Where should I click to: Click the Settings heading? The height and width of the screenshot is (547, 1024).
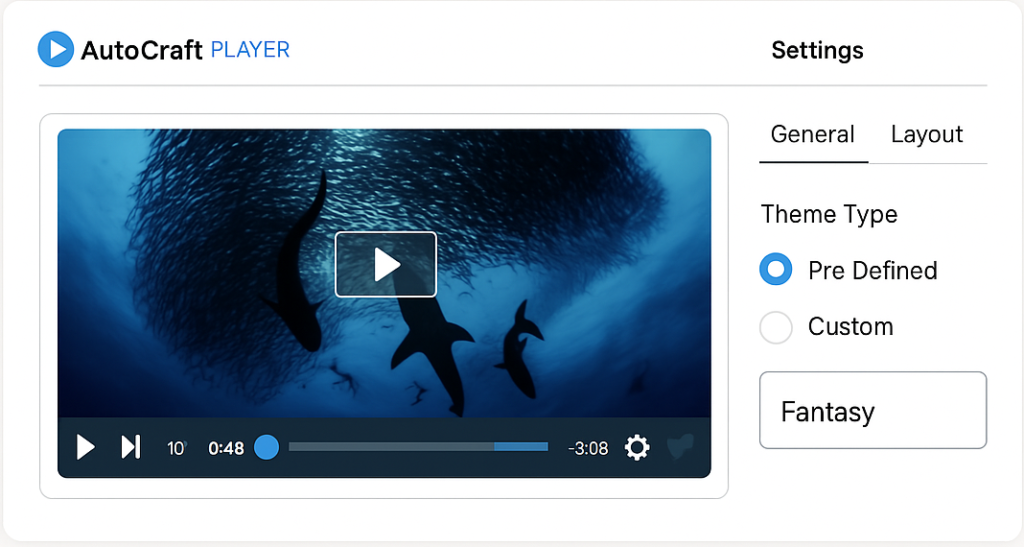(818, 50)
